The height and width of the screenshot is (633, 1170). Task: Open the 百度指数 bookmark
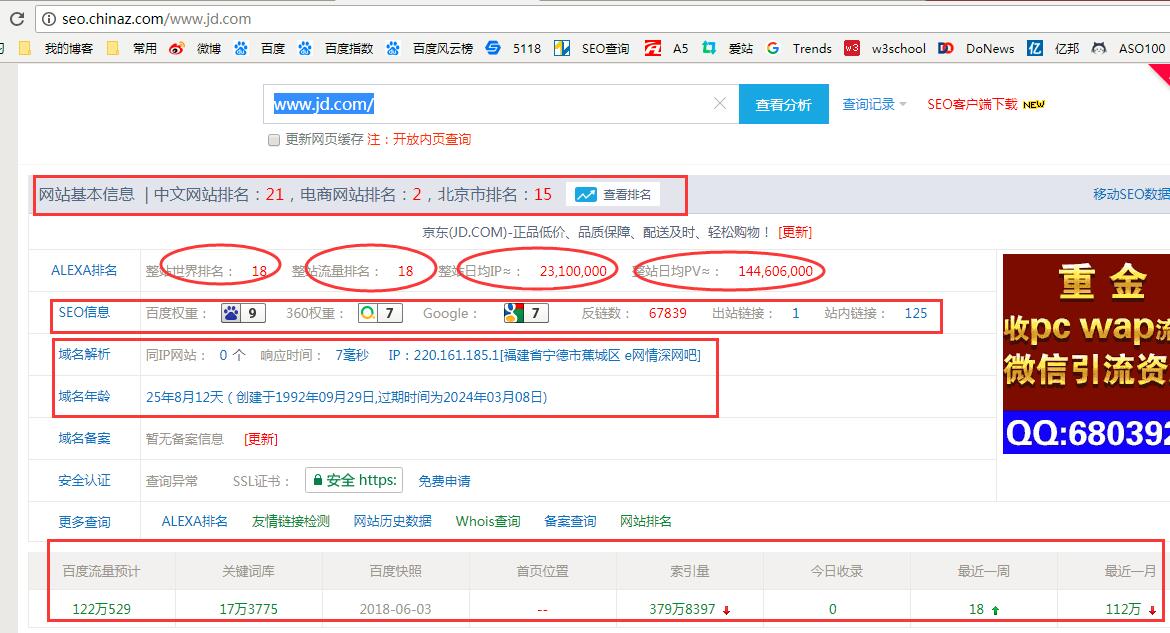click(x=336, y=49)
